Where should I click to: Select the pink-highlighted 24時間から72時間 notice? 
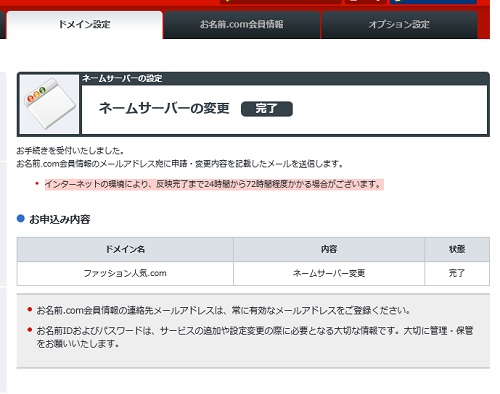tap(214, 184)
